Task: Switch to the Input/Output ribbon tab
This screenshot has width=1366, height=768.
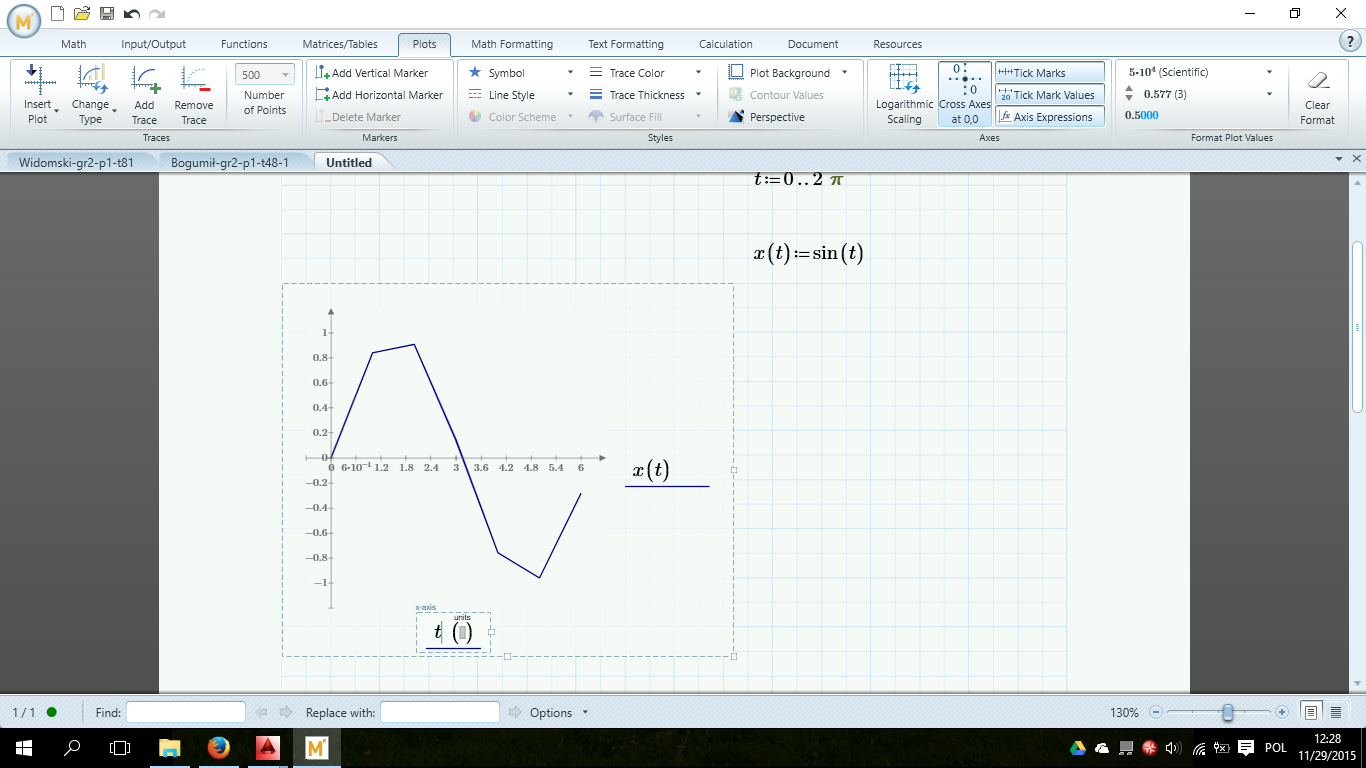Action: click(x=154, y=44)
